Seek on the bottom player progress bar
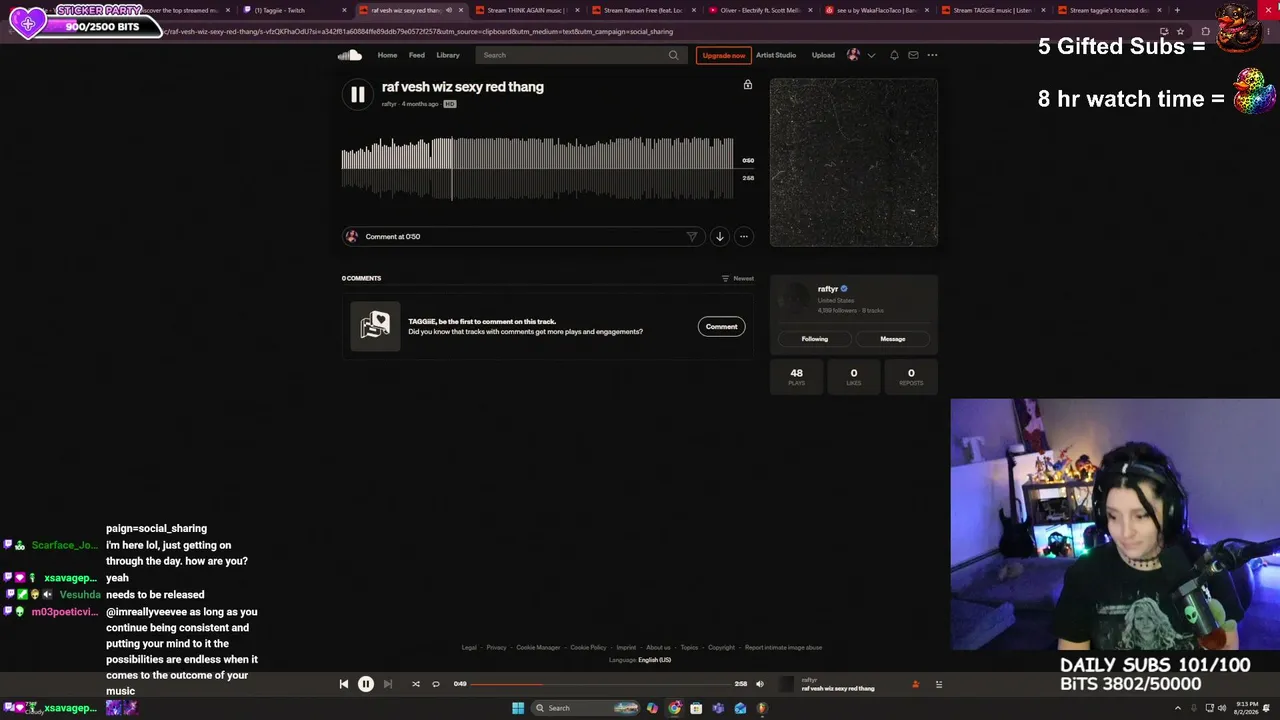The height and width of the screenshot is (720, 1280). point(602,684)
